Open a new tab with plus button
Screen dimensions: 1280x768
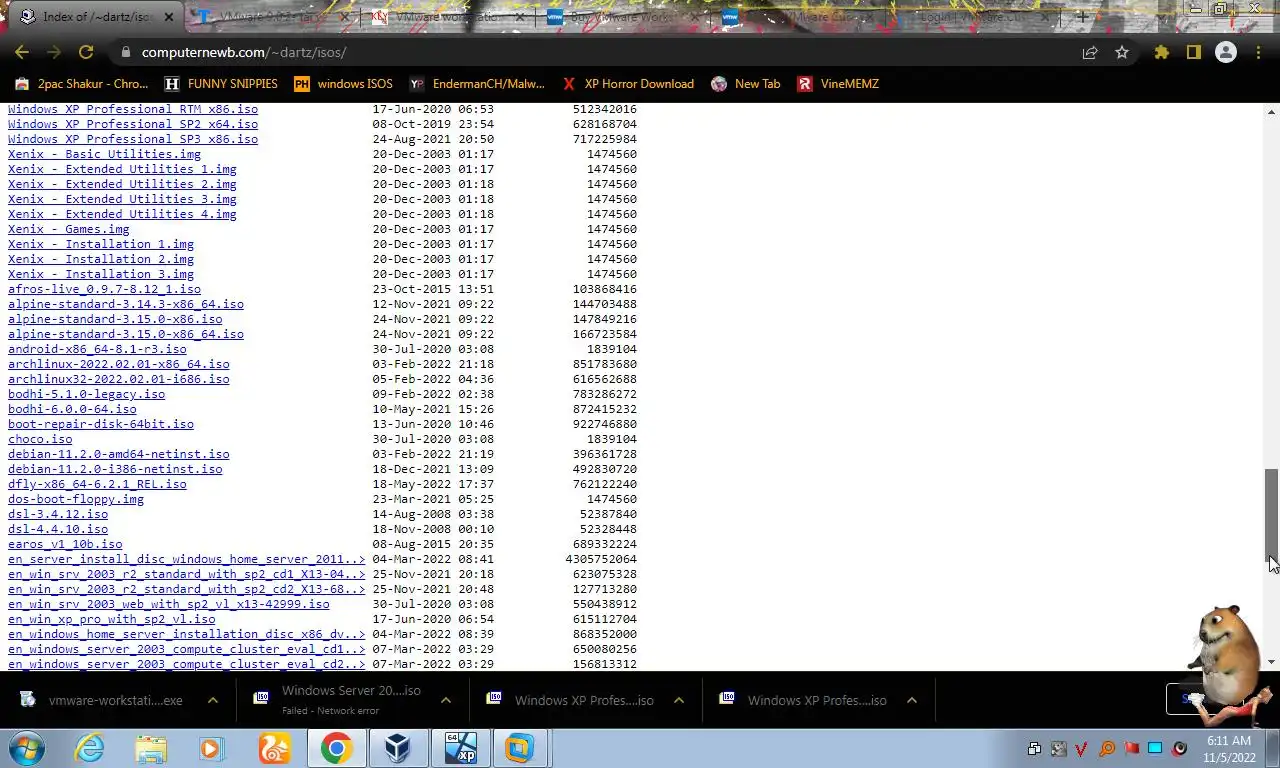click(x=1082, y=17)
